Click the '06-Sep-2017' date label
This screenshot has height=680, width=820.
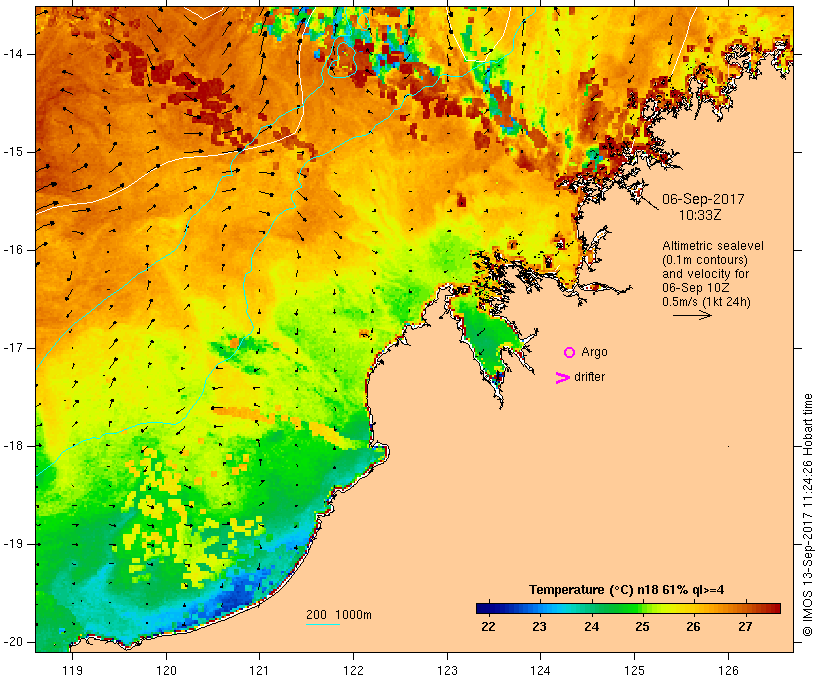coord(703,199)
